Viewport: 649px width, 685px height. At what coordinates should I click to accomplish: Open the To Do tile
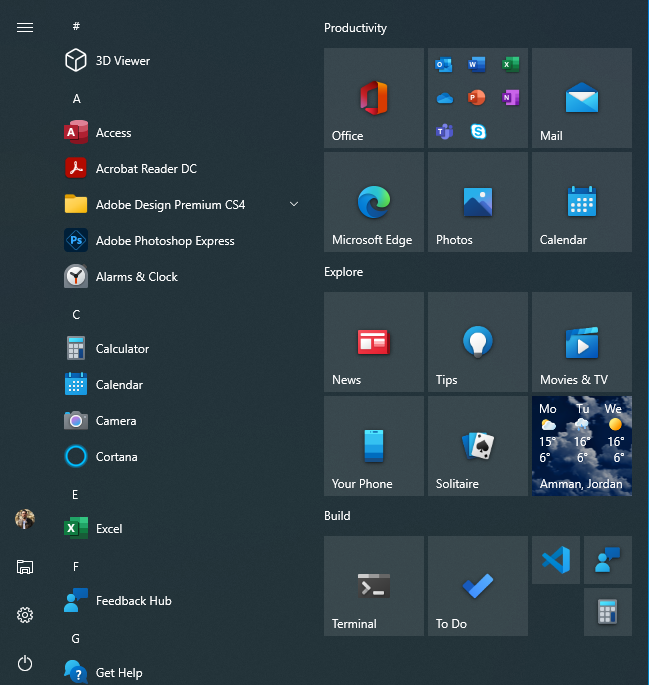[478, 586]
